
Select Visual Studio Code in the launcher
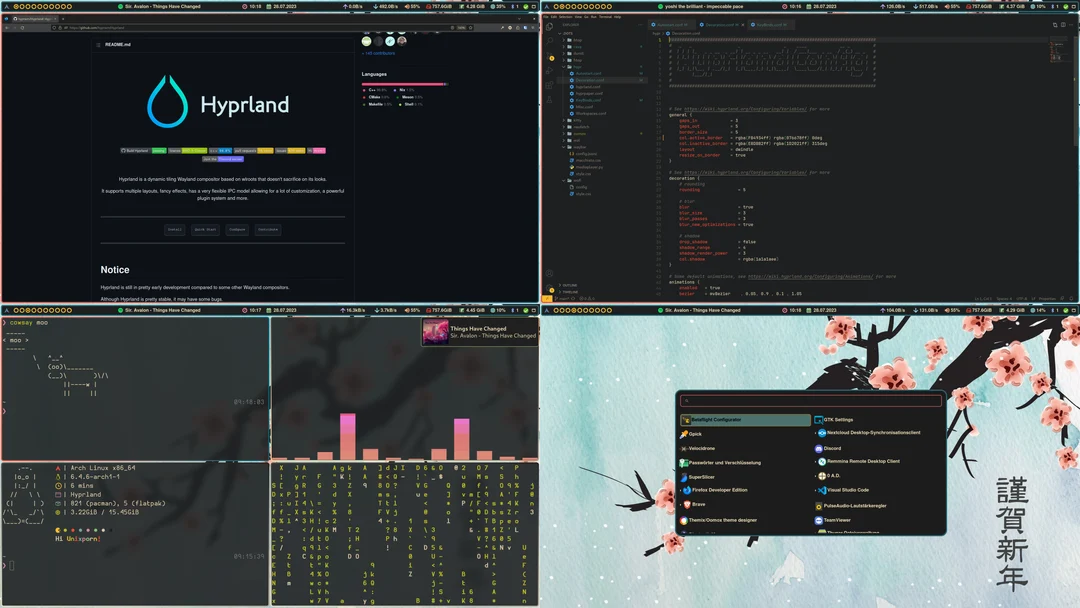pos(849,490)
